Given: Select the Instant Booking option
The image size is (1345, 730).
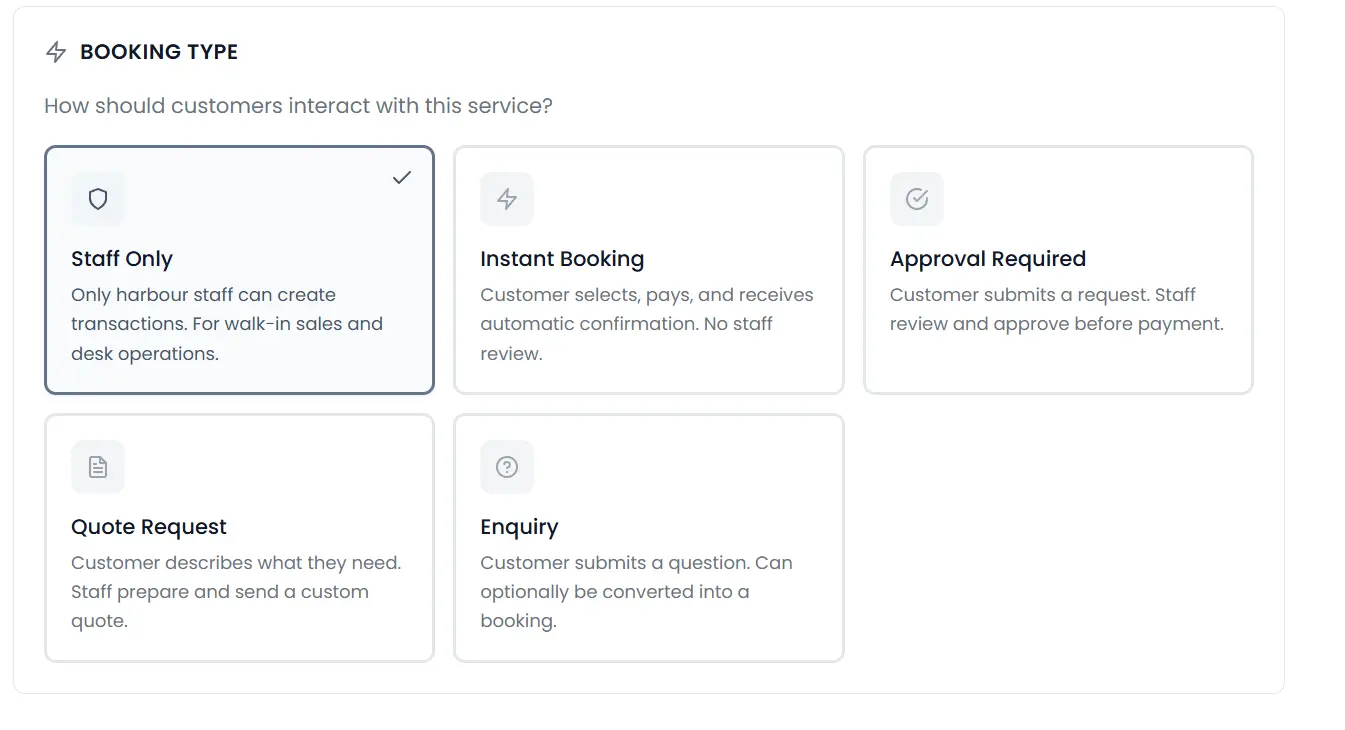Looking at the screenshot, I should 648,270.
